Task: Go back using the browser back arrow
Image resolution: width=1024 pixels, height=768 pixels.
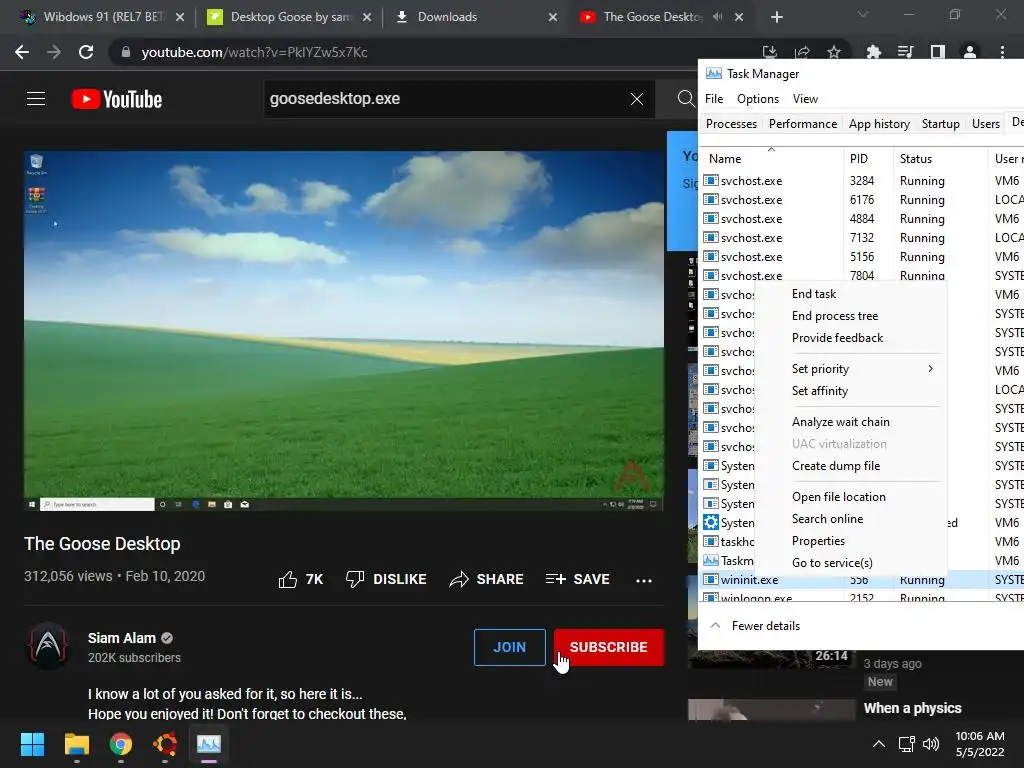Action: (x=22, y=52)
